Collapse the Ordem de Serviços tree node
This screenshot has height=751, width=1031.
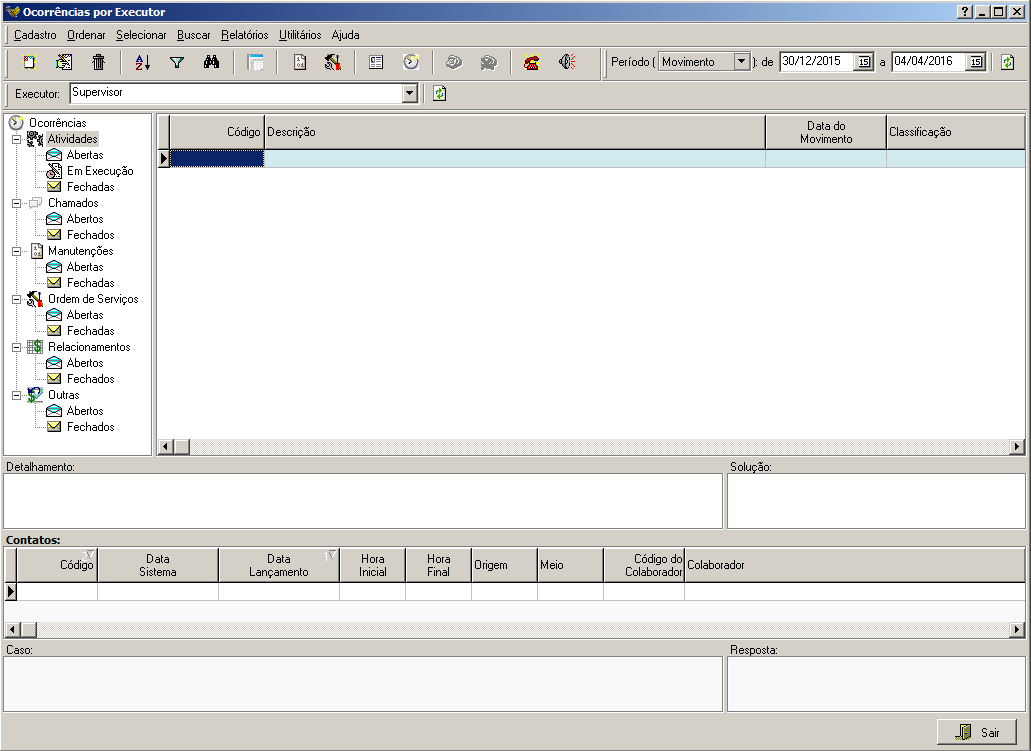click(16, 299)
